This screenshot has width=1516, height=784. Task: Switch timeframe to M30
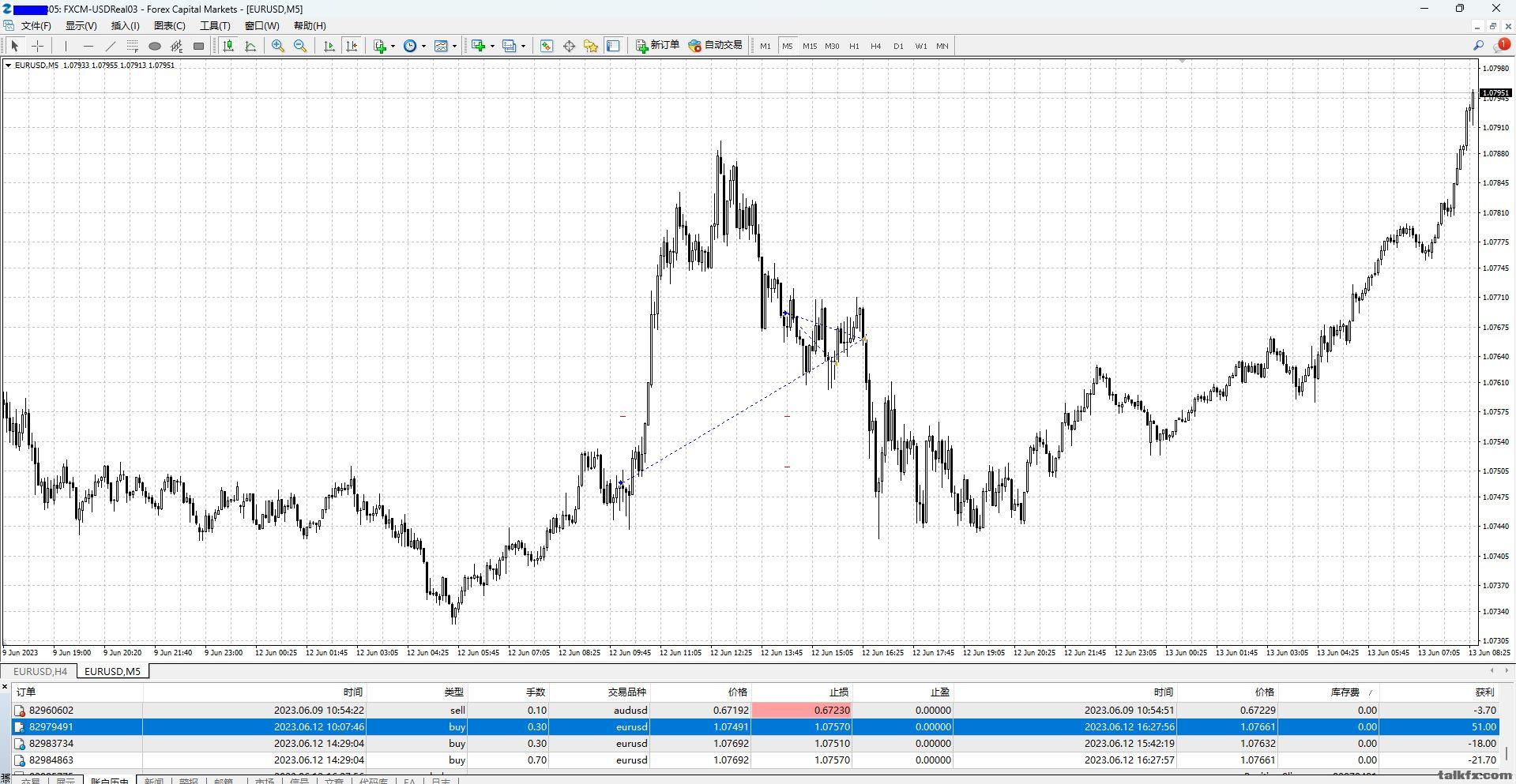[x=832, y=46]
